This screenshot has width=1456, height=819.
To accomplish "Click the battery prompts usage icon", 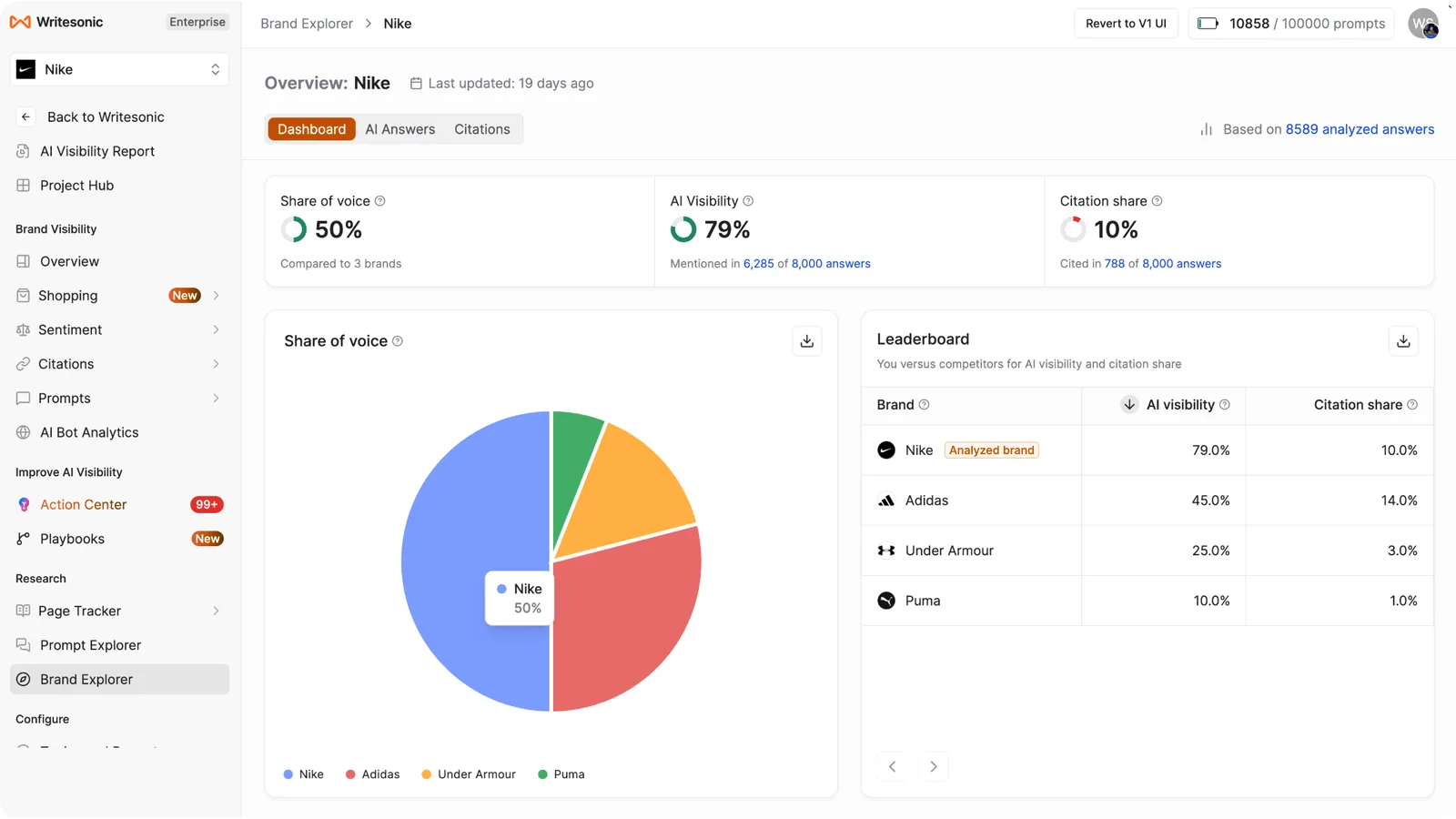I will [x=1208, y=24].
